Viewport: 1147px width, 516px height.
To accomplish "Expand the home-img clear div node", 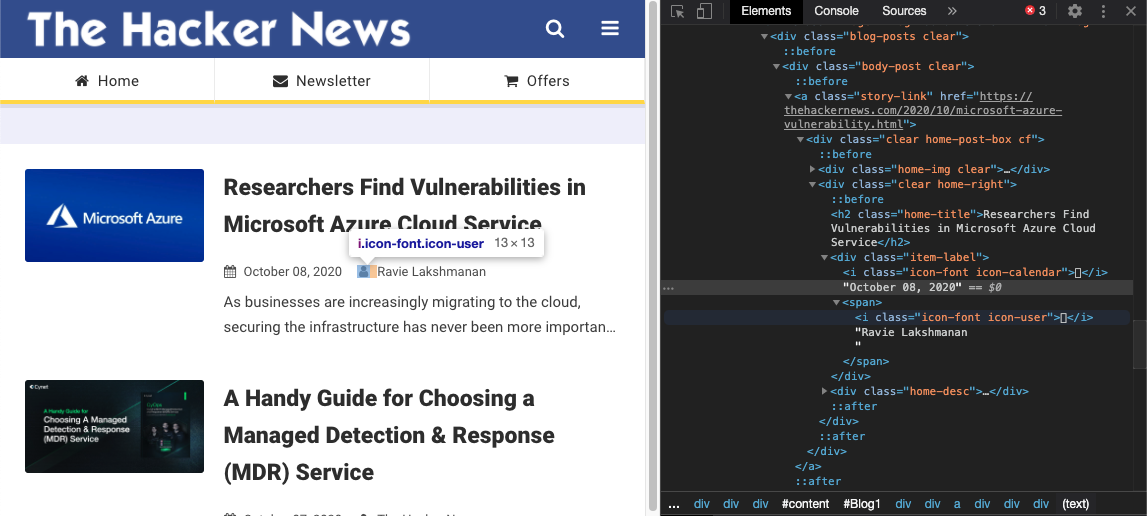I will (x=813, y=169).
